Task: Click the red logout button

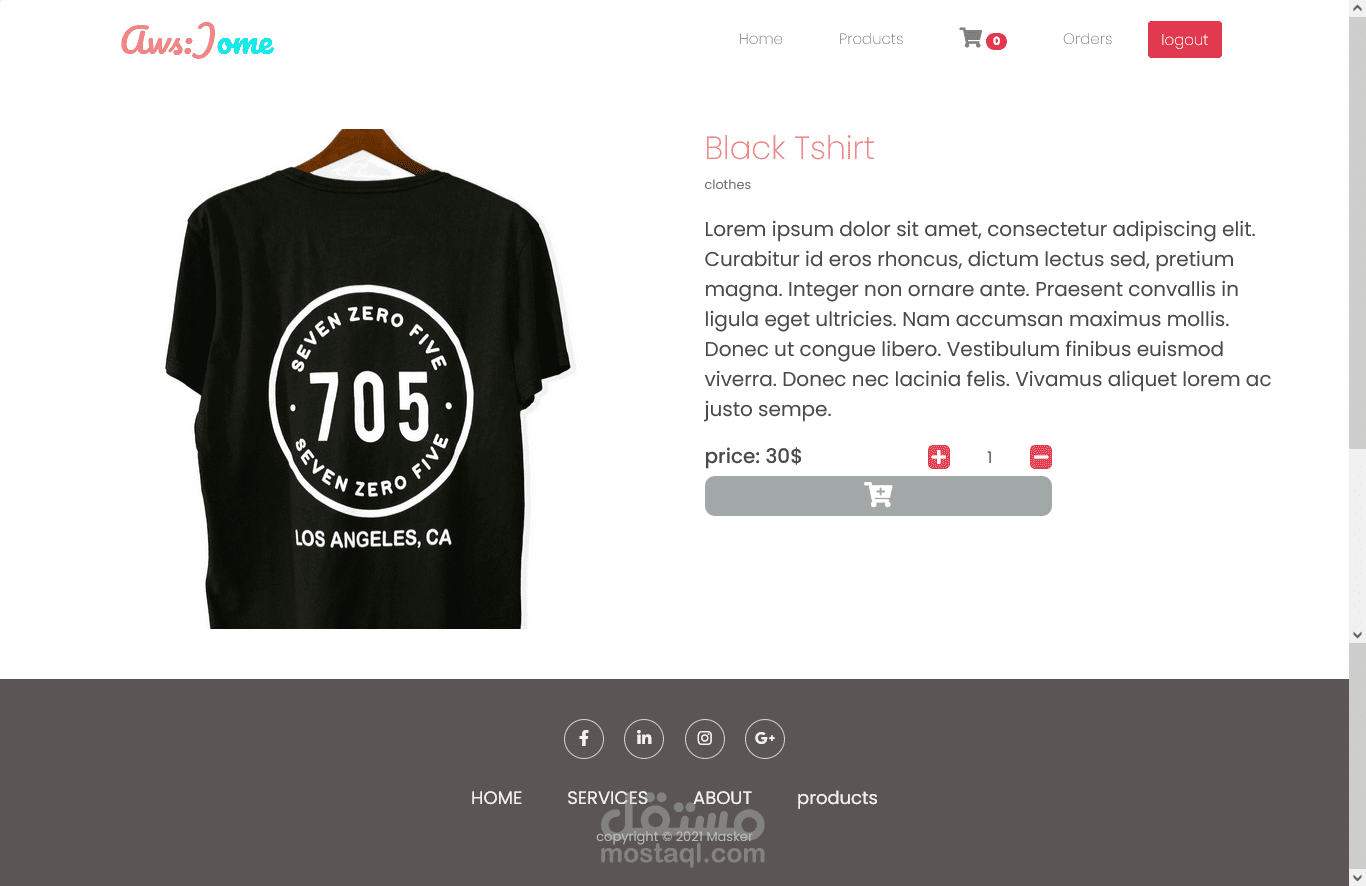Action: click(x=1185, y=39)
